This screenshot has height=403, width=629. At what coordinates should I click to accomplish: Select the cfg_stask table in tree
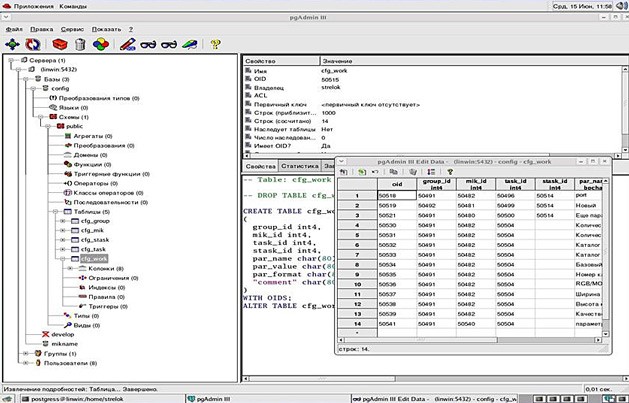coord(95,240)
